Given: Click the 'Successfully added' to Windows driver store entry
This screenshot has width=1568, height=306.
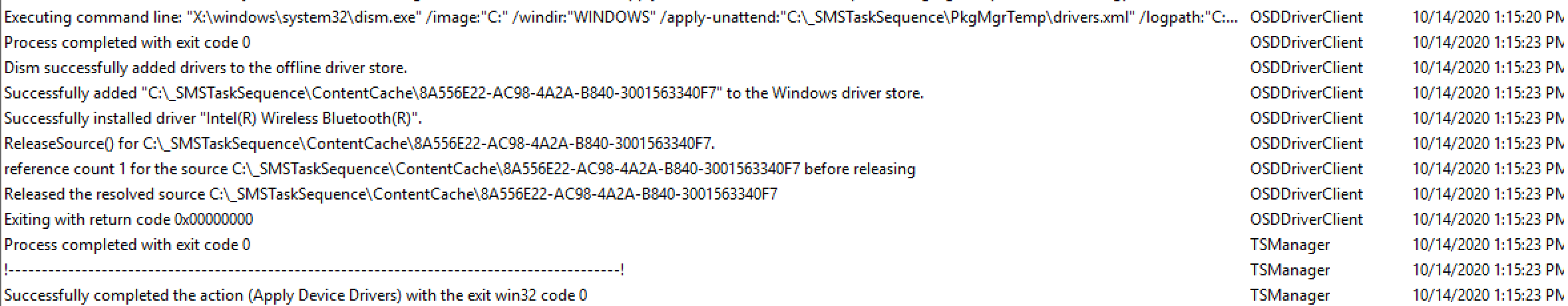Looking at the screenshot, I should [463, 93].
